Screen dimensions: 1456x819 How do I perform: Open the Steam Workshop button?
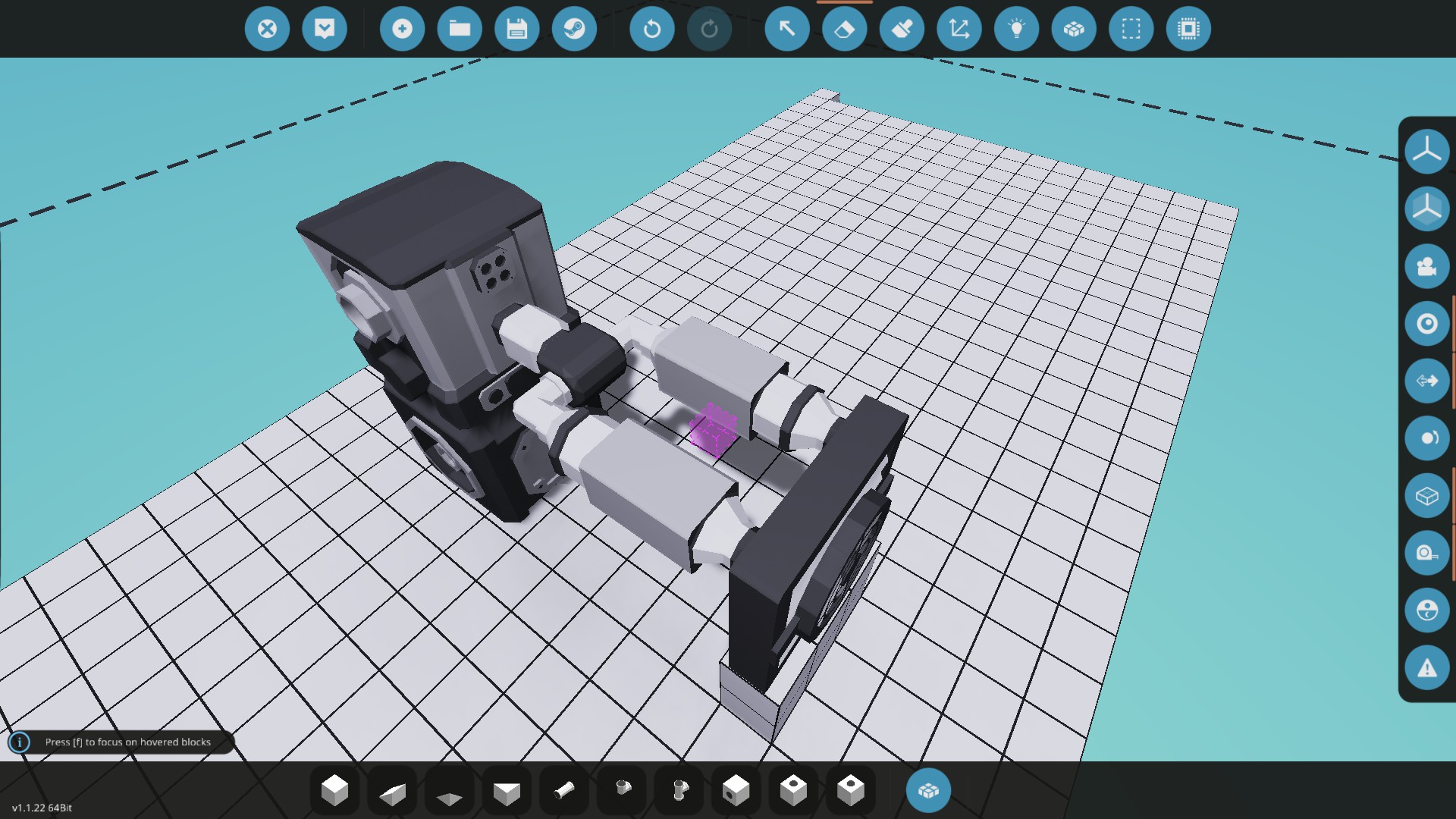pyautogui.click(x=574, y=29)
